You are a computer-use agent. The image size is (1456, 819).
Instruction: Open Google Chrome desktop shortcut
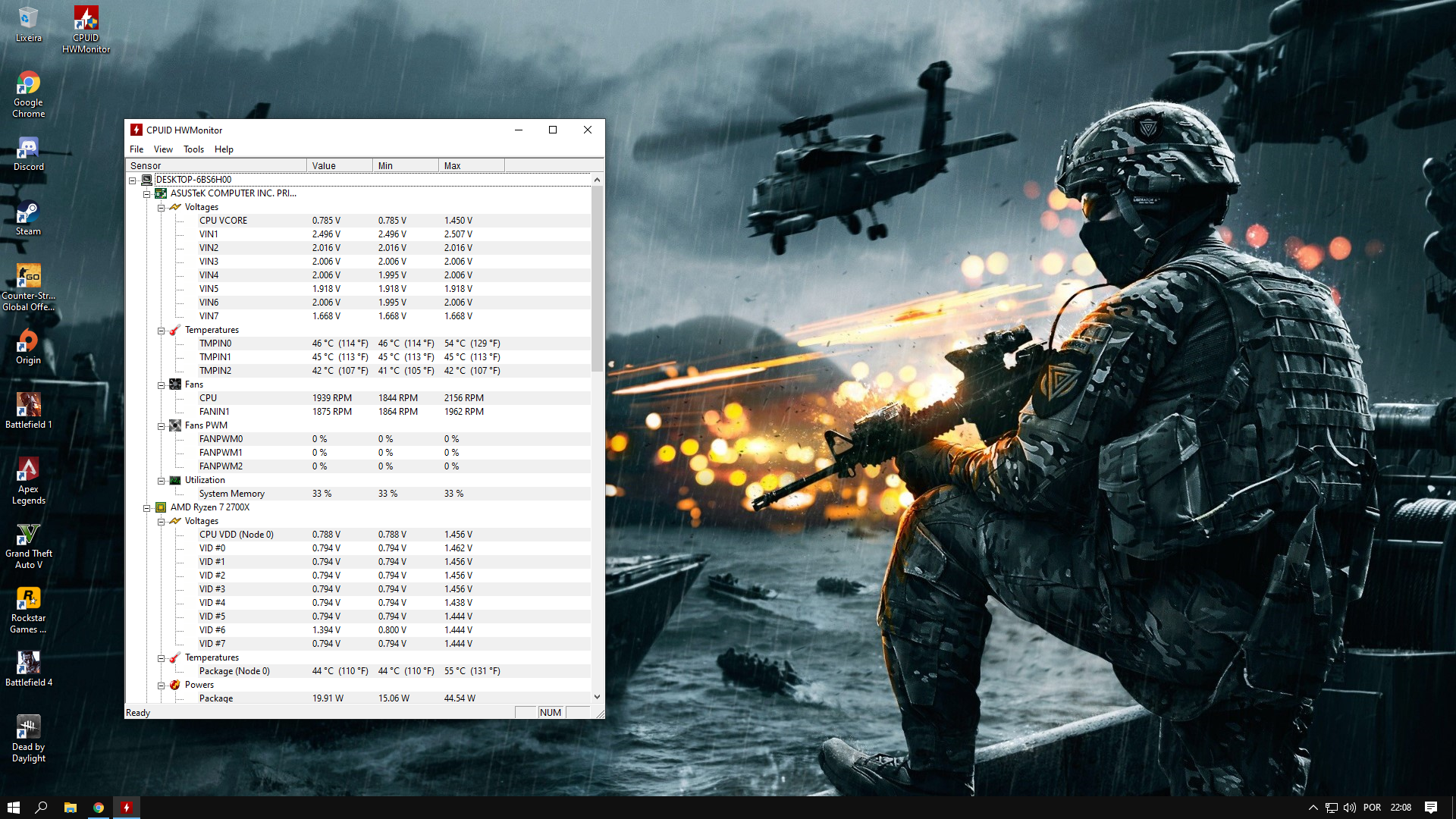tap(28, 94)
